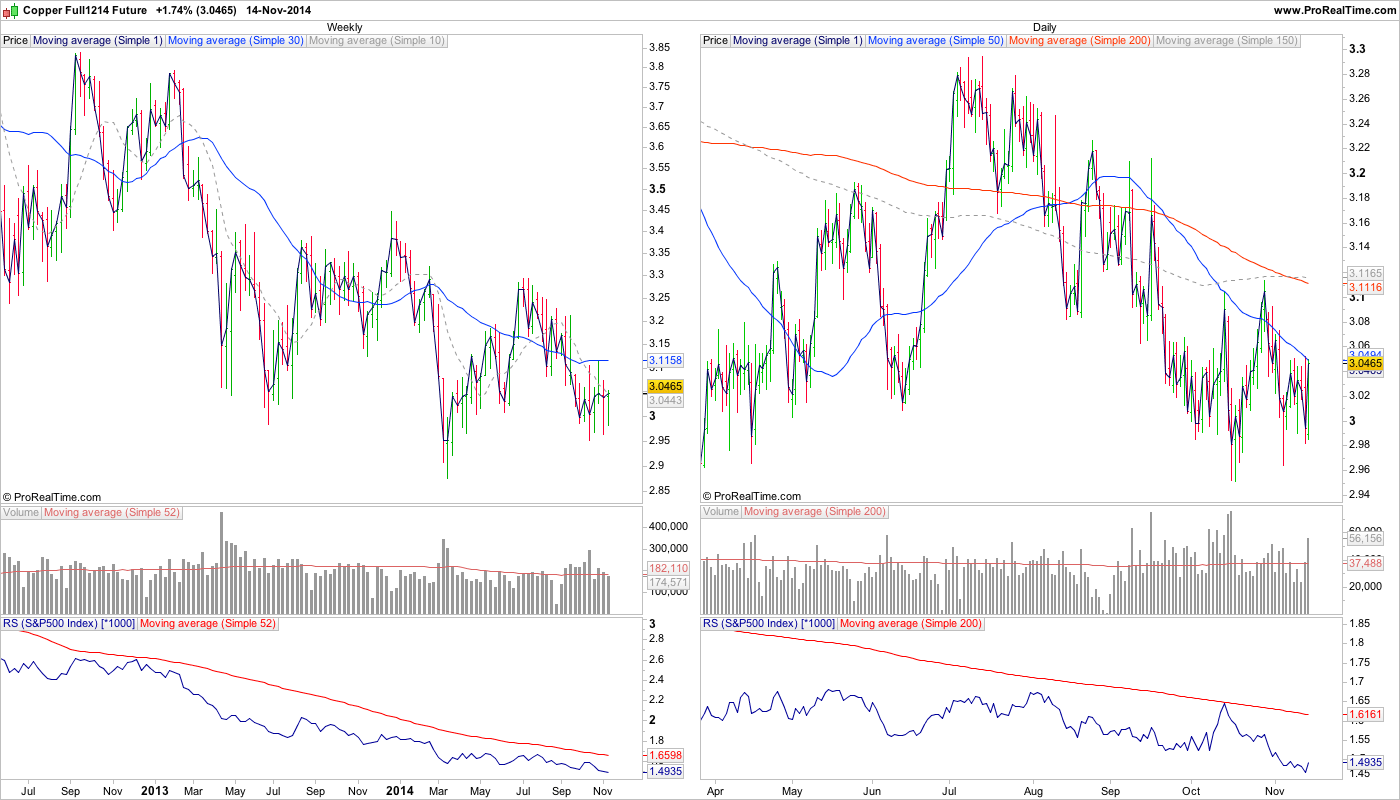The height and width of the screenshot is (800, 1400).
Task: Click RS (S&P500 Index) label in Daily panel
Action: click(768, 623)
